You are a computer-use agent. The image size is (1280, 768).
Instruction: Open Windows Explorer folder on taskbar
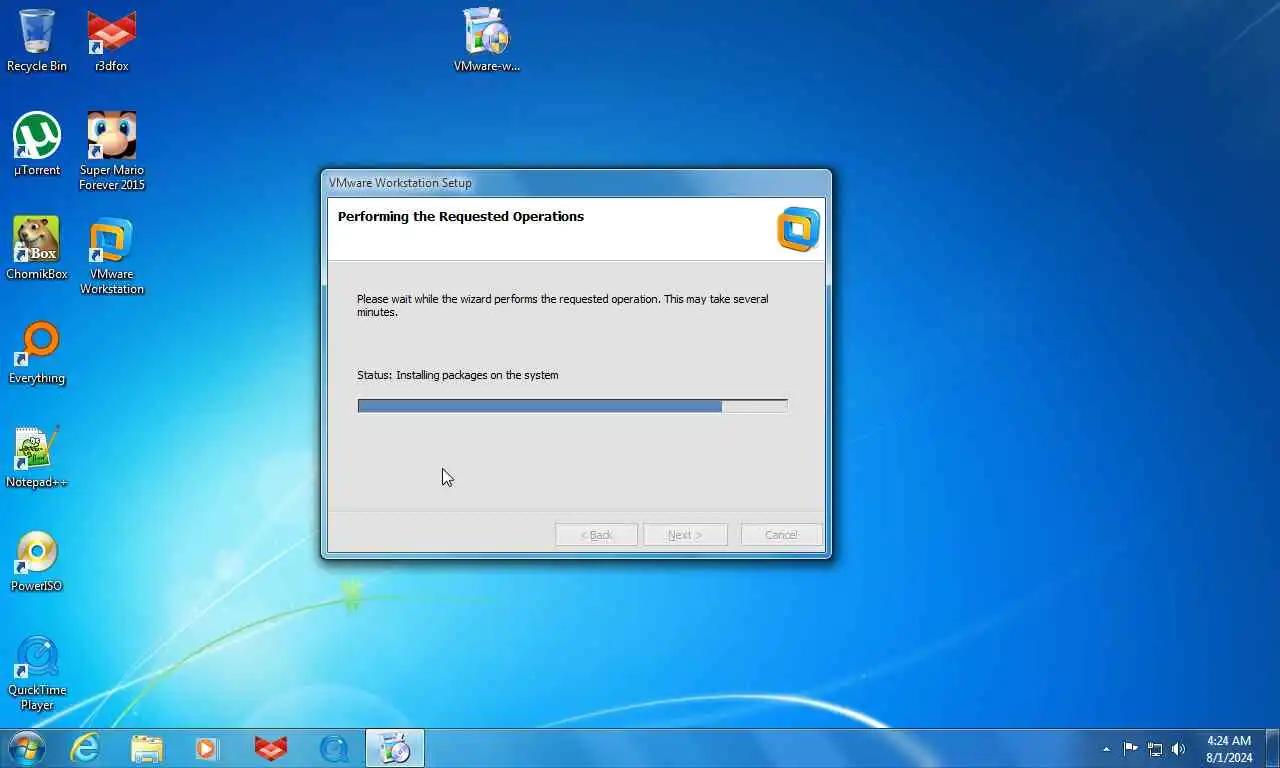click(x=146, y=748)
